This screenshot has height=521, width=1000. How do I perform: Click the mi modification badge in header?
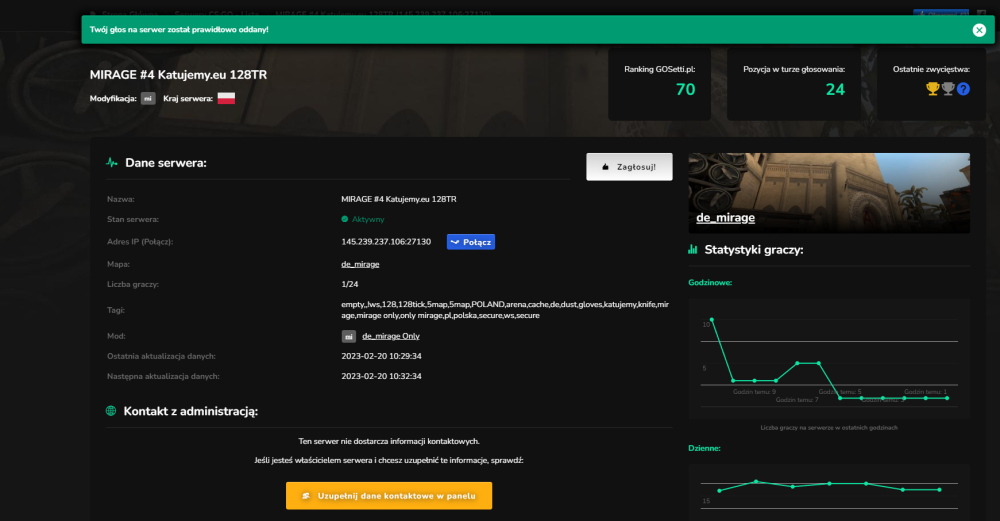coord(148,98)
